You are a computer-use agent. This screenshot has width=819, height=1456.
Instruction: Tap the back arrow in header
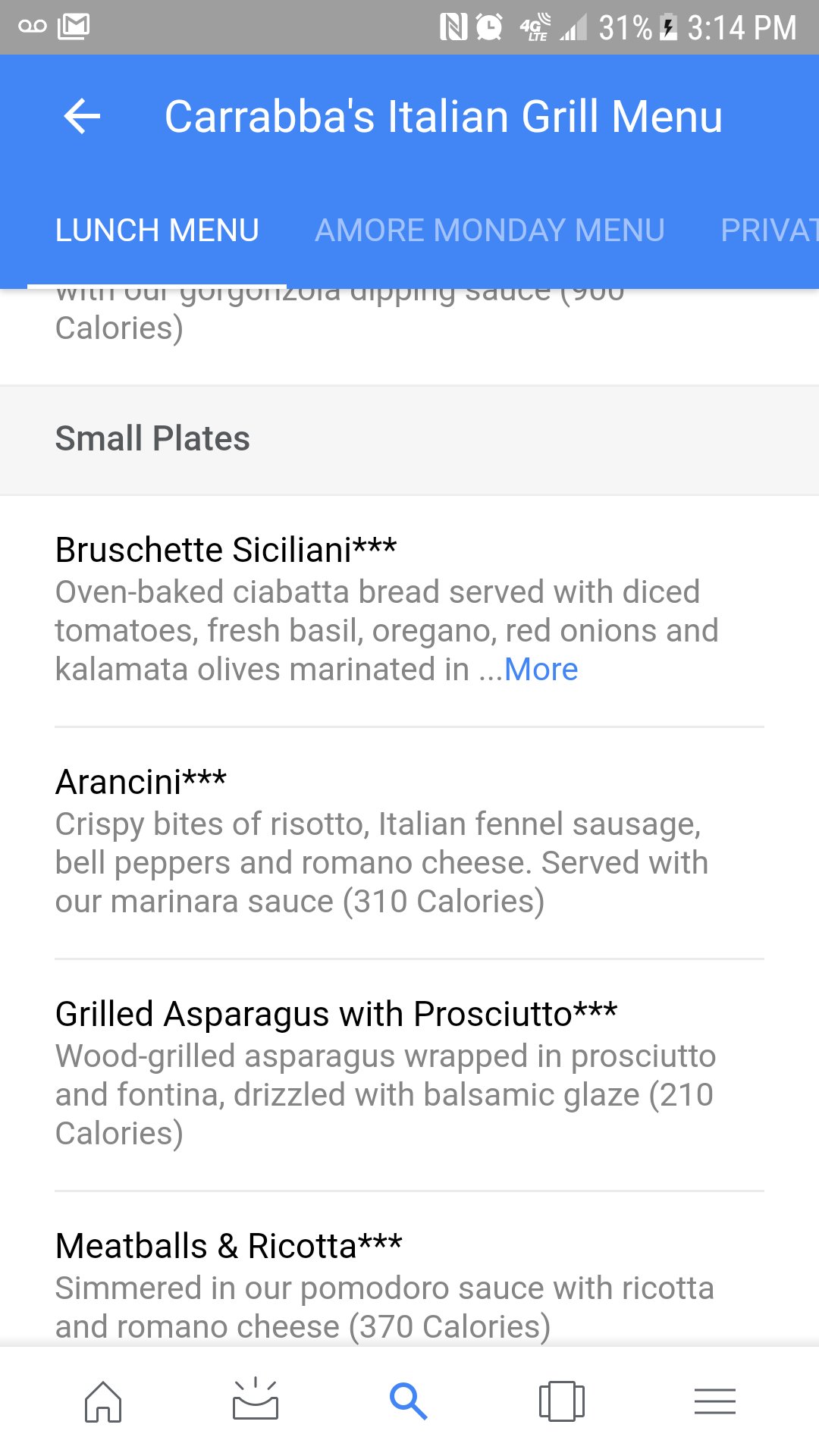click(x=82, y=117)
